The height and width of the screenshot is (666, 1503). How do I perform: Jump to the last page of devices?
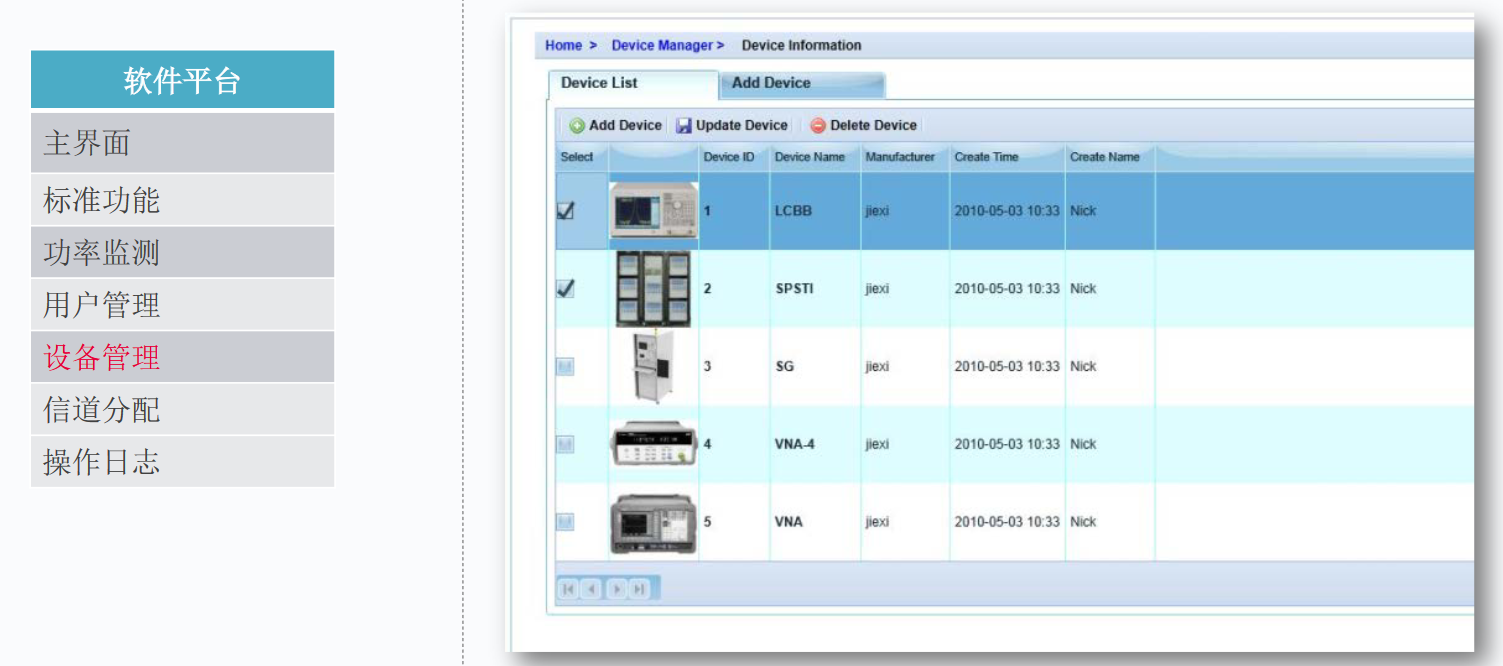639,590
